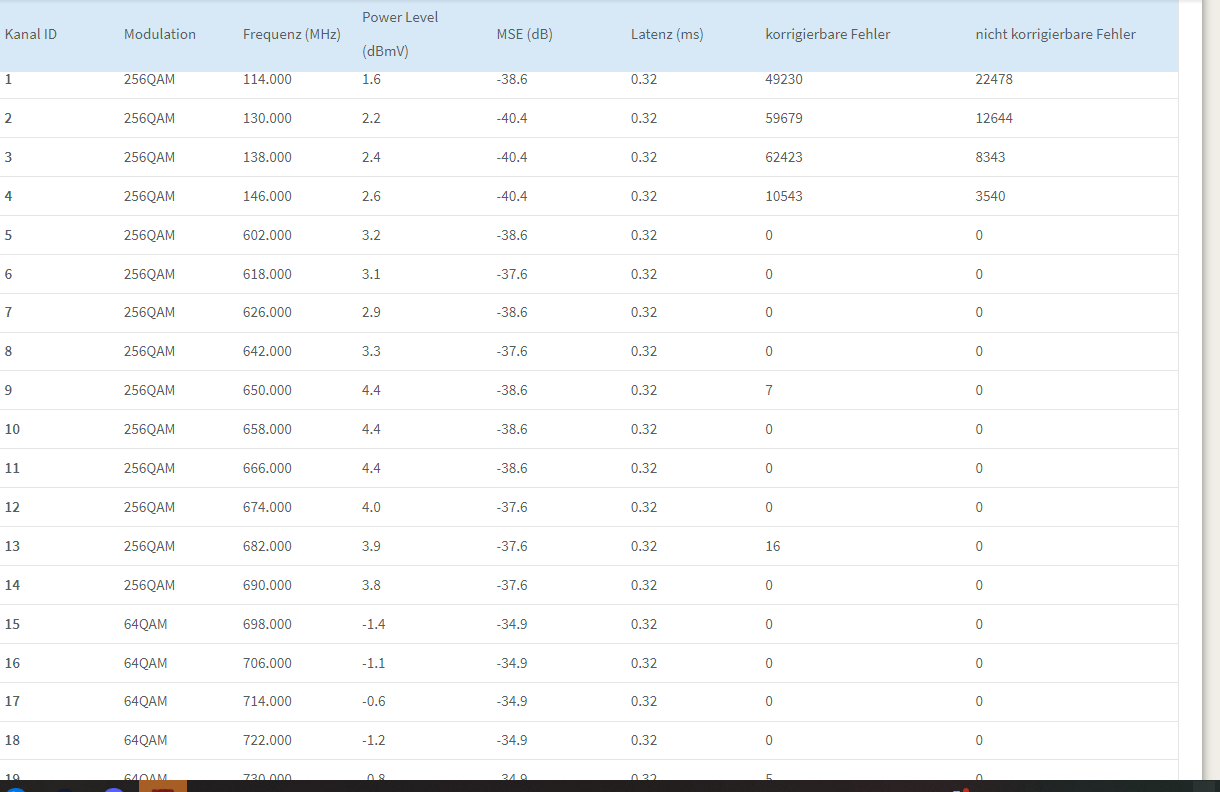
Task: Select frequency cell 650.000
Action: (x=267, y=390)
